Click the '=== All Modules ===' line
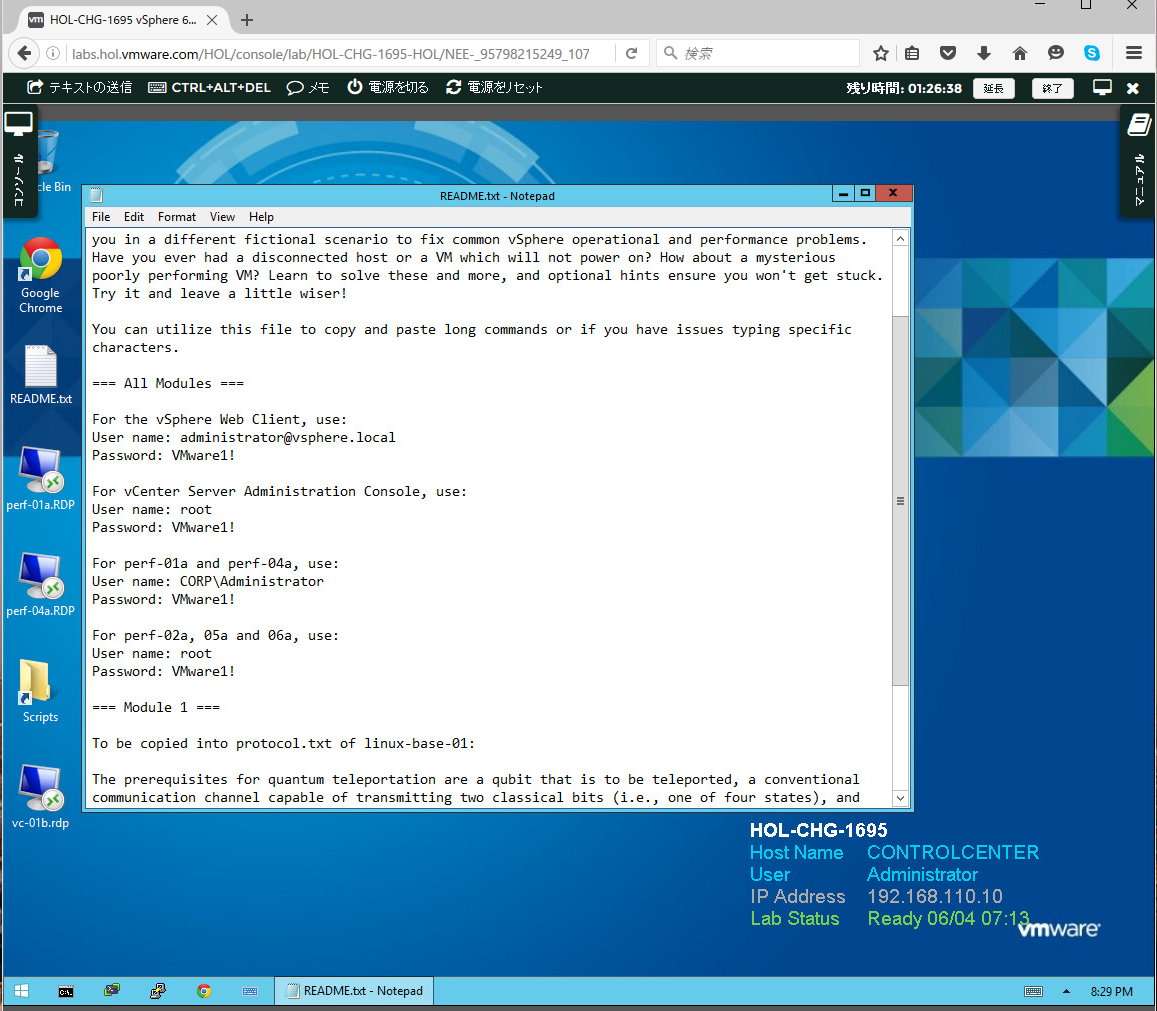Screen dimensions: 1157x1011 point(167,383)
